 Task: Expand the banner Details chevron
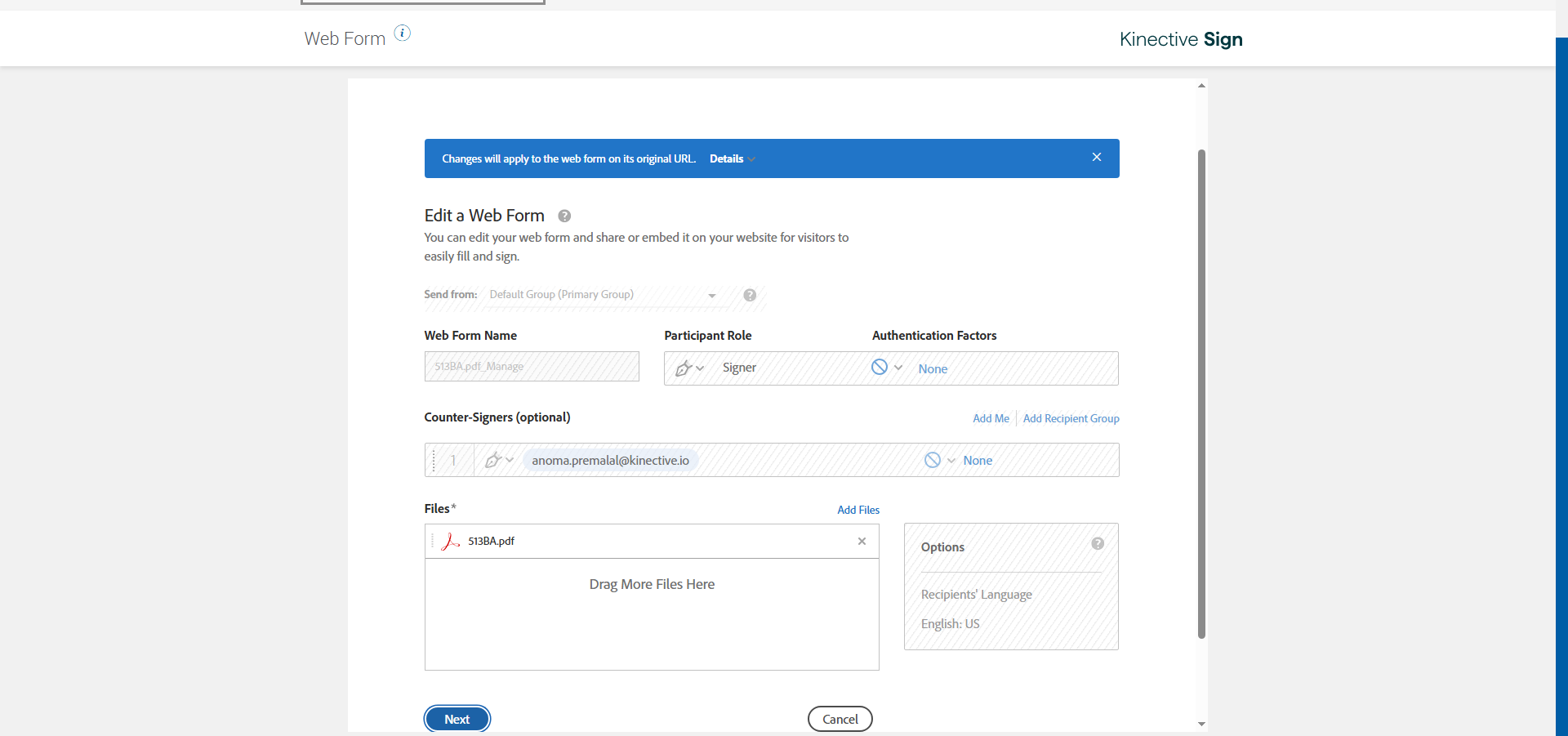(751, 159)
